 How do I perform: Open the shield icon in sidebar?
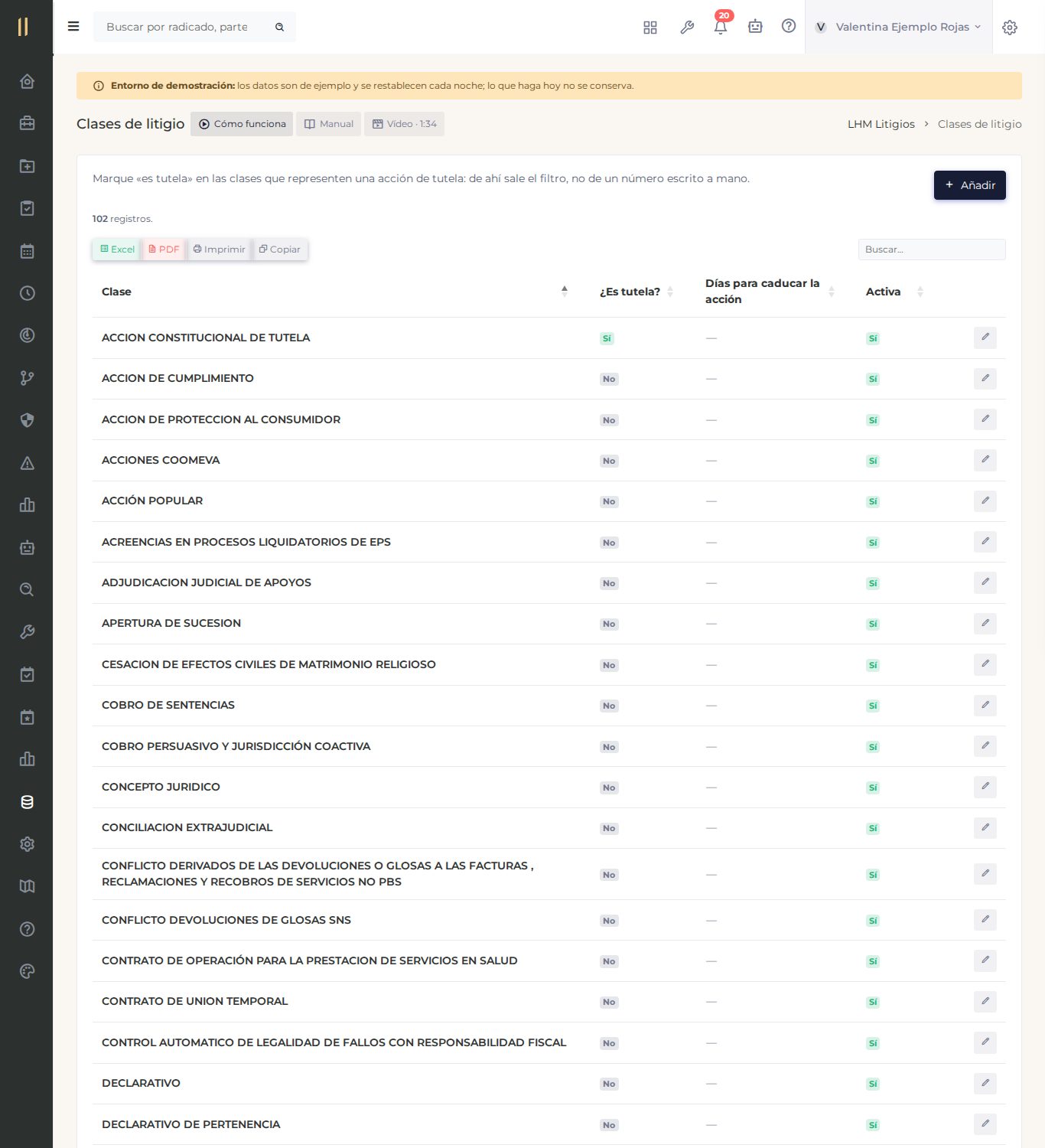[x=27, y=420]
